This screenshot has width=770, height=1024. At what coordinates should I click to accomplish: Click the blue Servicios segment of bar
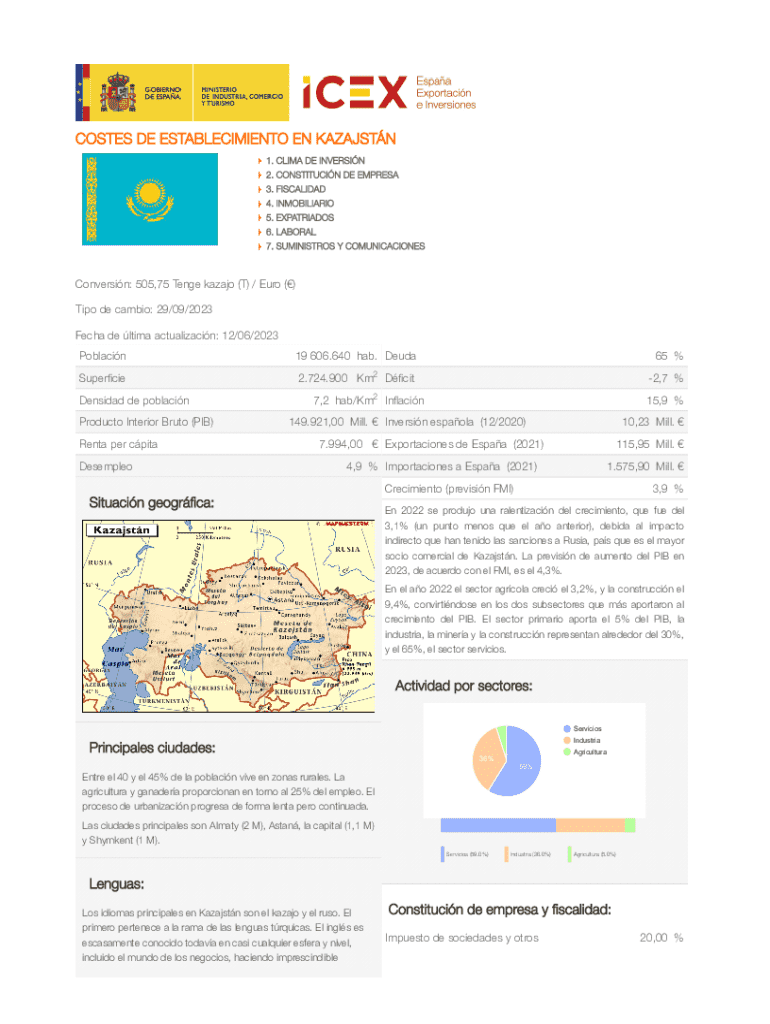coord(497,825)
